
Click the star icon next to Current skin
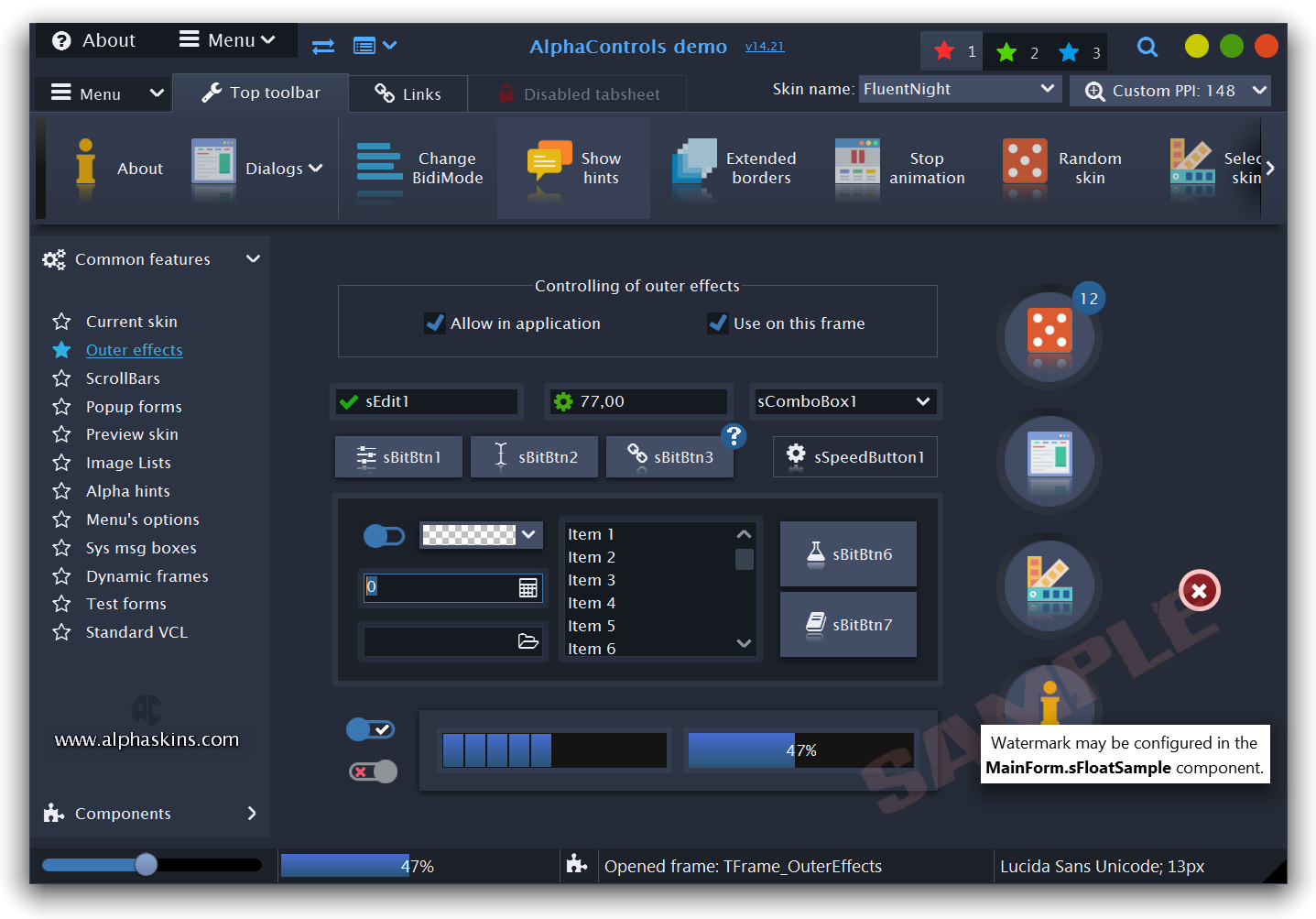point(61,322)
